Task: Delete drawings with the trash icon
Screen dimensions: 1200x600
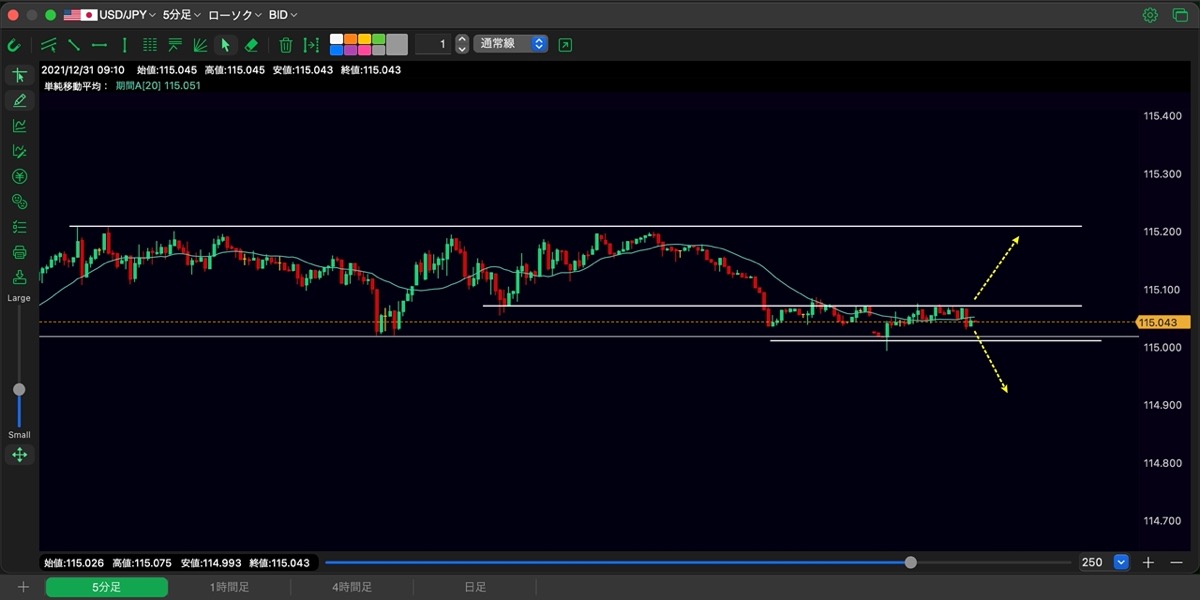Action: coord(286,45)
